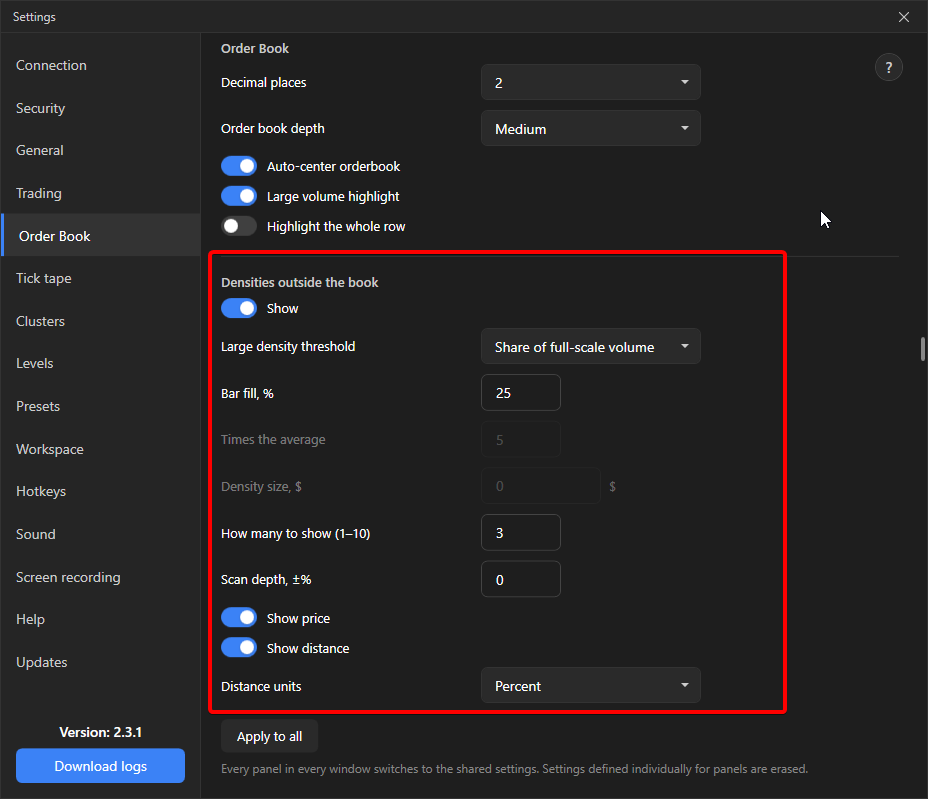Toggle the Show price switch
Image resolution: width=928 pixels, height=799 pixels.
(239, 618)
